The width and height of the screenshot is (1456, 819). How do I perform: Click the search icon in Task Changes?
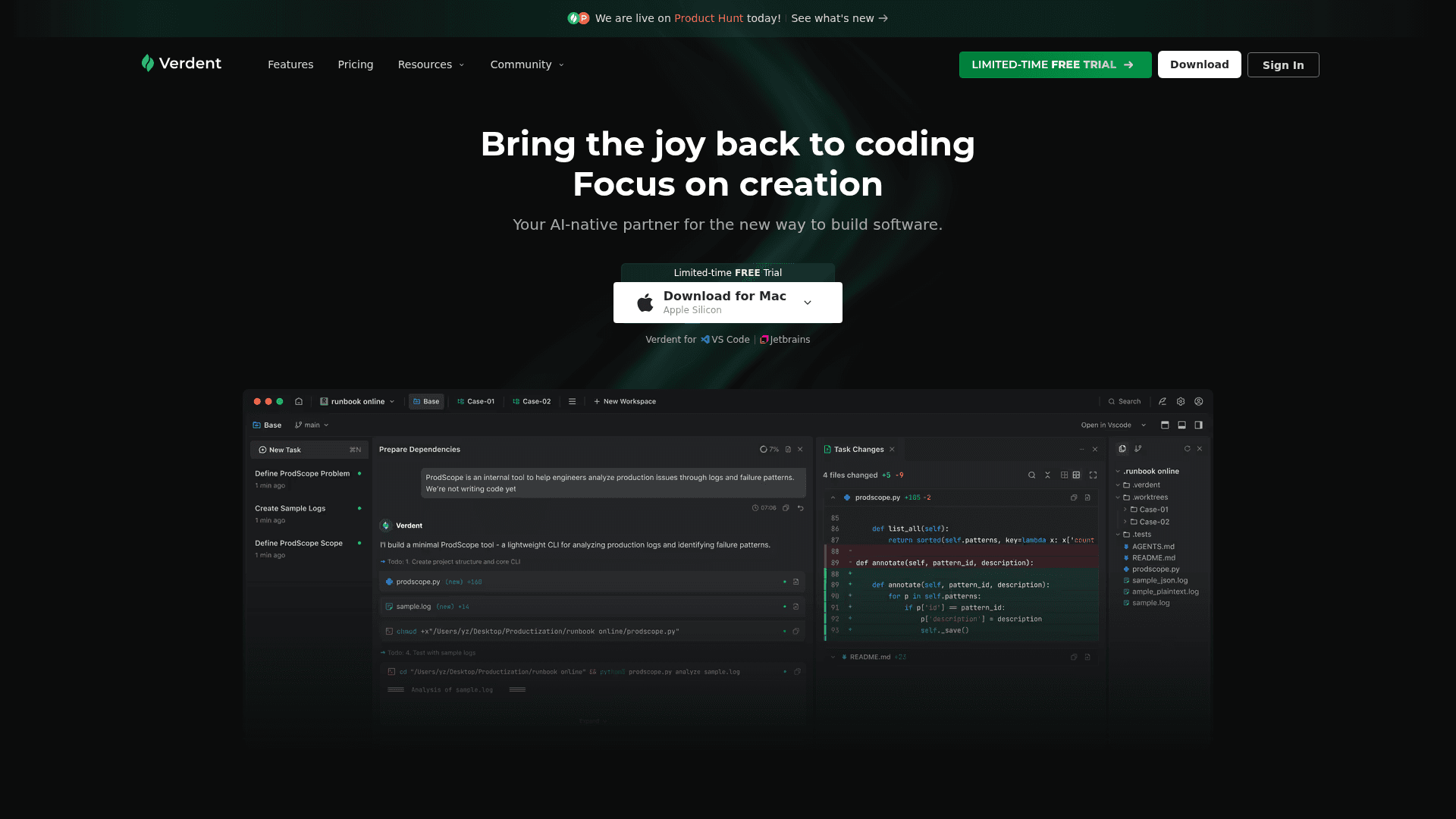pyautogui.click(x=1031, y=475)
